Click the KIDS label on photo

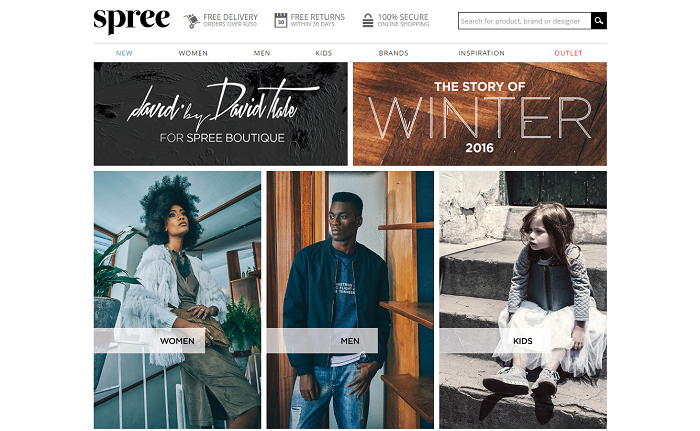tap(523, 341)
